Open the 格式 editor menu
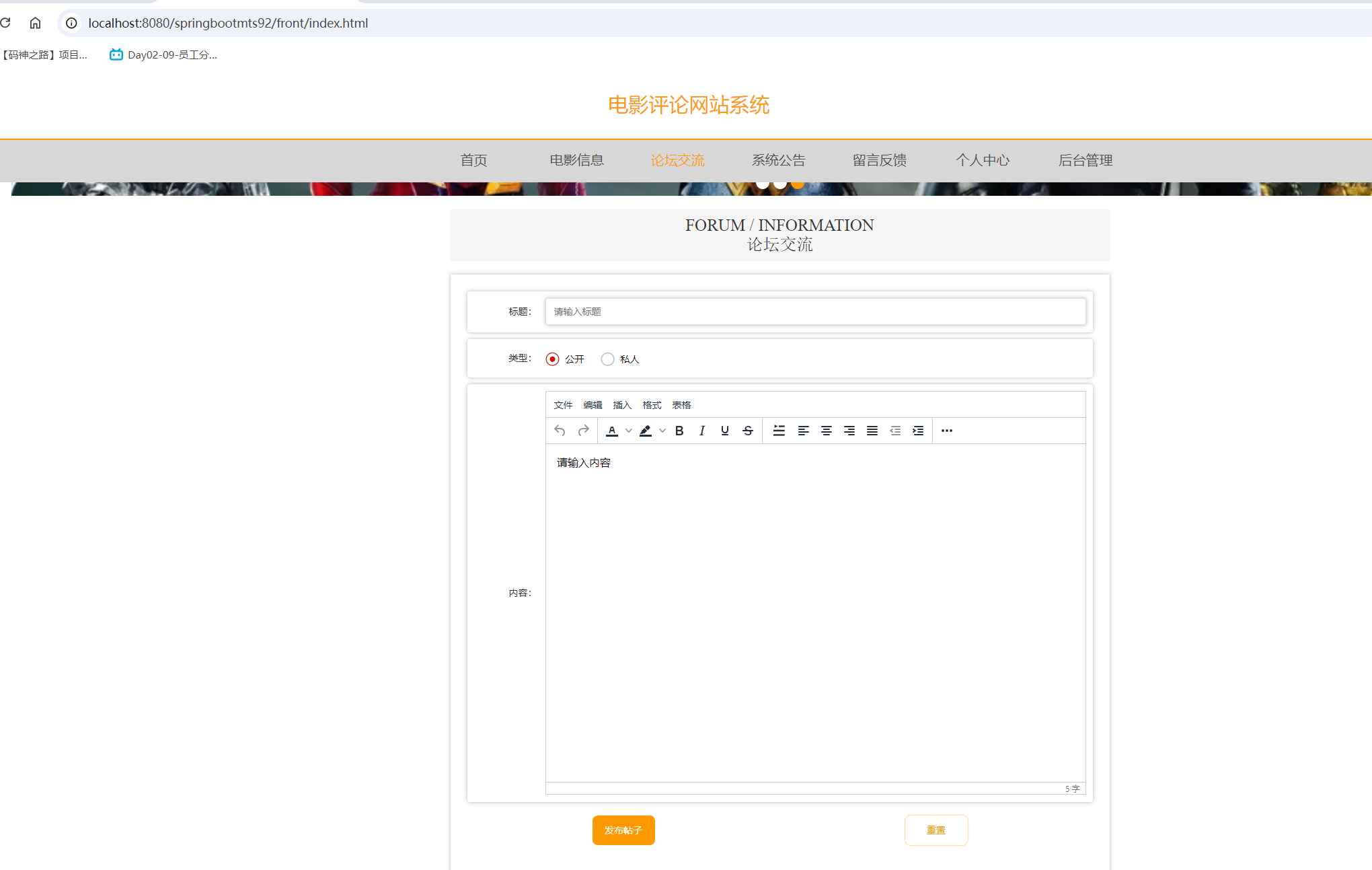 point(652,405)
